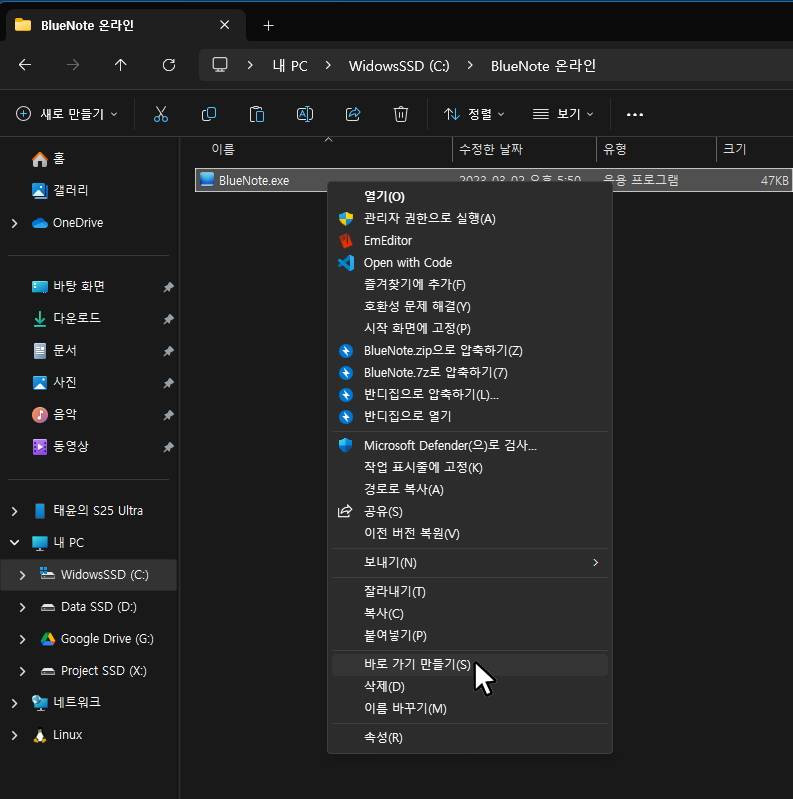Choose 호환성 문제 해결(Y)

click(x=469, y=306)
